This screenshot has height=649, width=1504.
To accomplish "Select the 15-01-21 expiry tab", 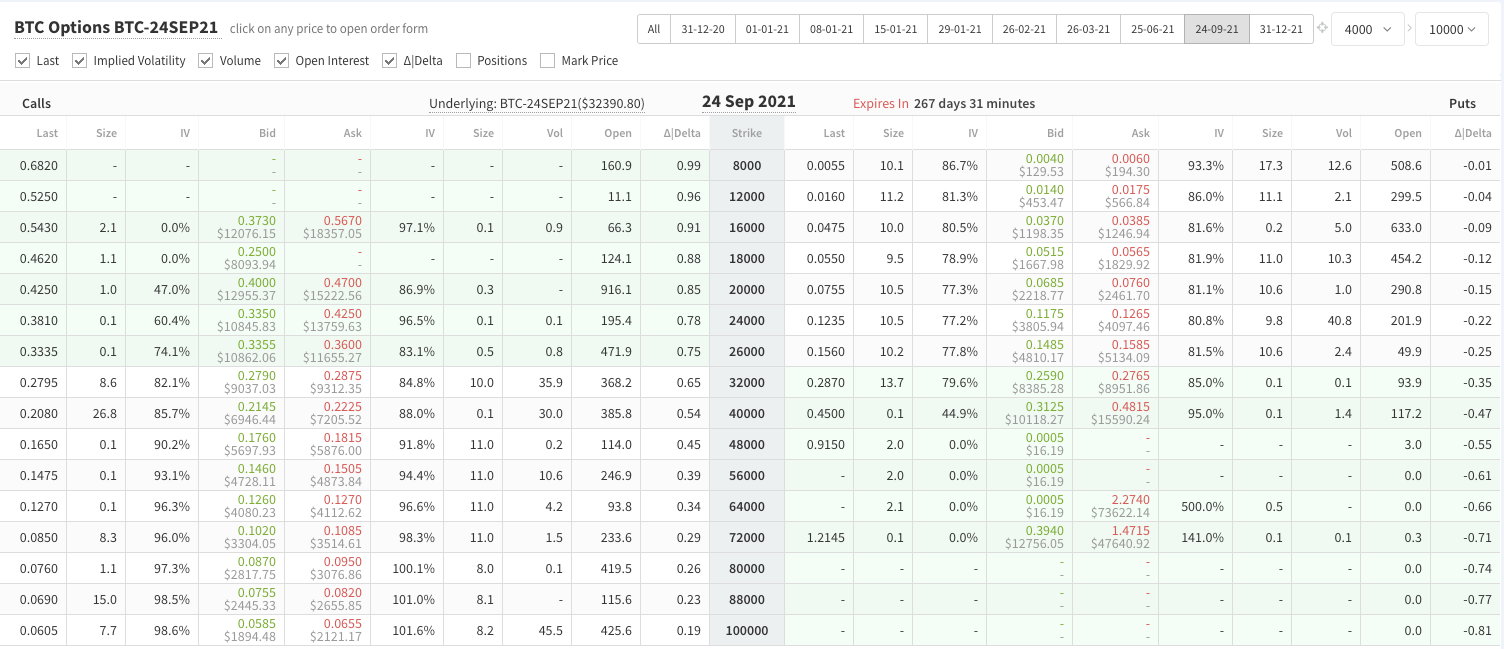I will [x=895, y=29].
